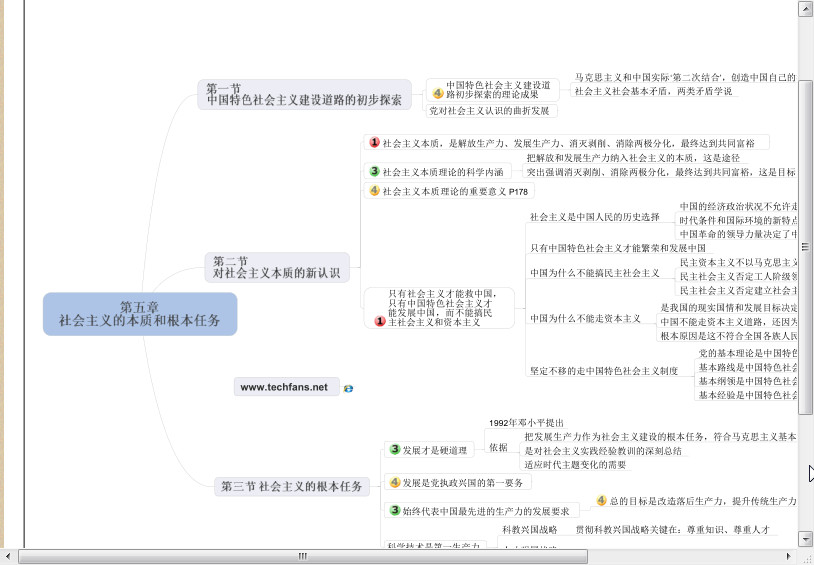This screenshot has height=565, width=814.
Task: Click the text 社会主义是中国人民的历史选择
Action: (595, 217)
